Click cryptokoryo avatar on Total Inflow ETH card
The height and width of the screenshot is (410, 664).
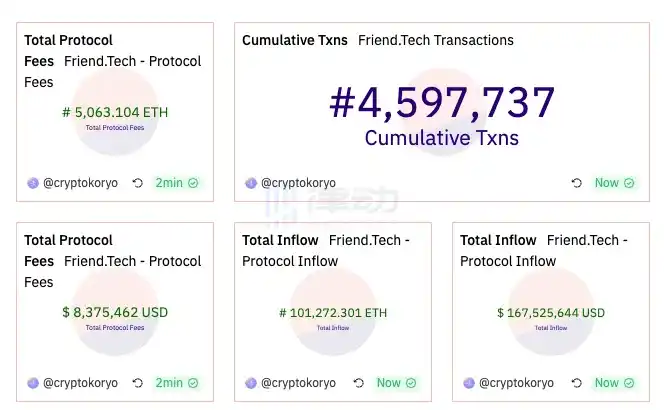click(251, 383)
